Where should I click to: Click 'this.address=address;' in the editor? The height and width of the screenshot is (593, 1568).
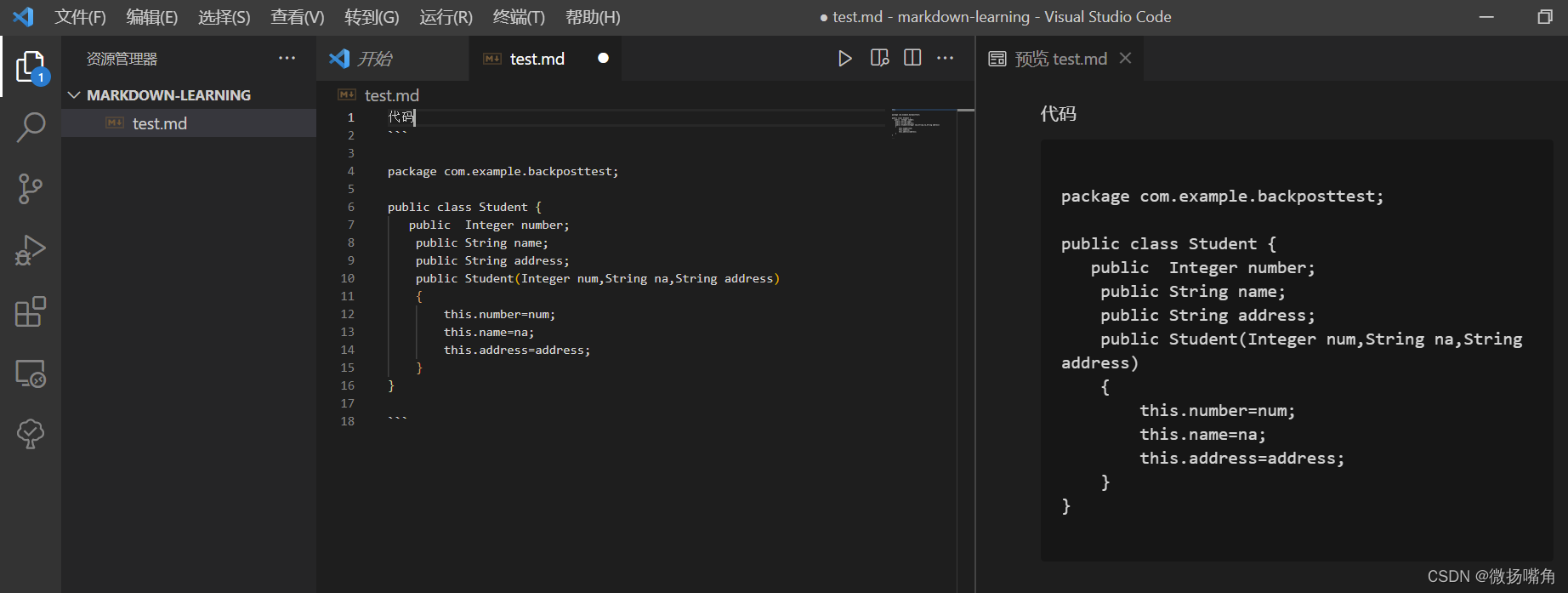[x=516, y=350]
